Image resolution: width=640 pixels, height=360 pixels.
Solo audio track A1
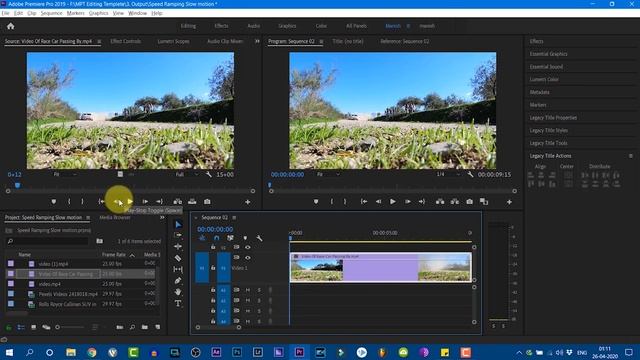[x=259, y=290]
